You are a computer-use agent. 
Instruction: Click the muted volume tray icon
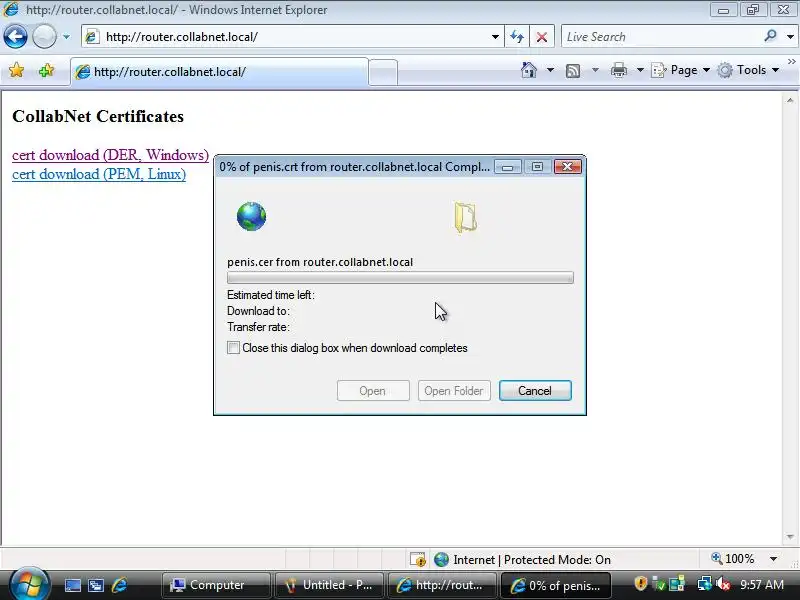(x=723, y=584)
